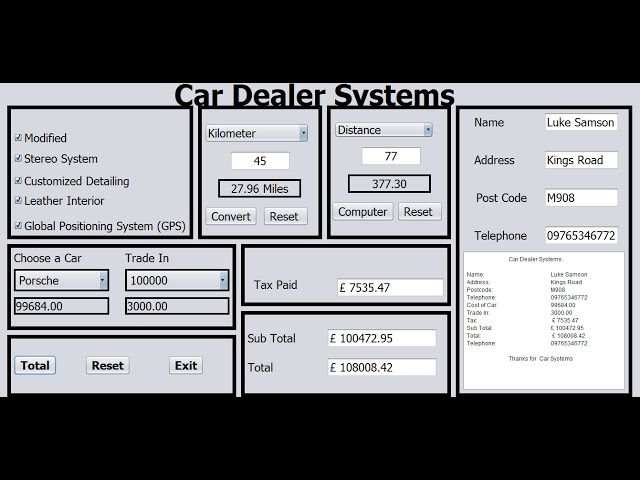
Task: Click the Sub Total field £ 100472.95
Action: (x=382, y=338)
